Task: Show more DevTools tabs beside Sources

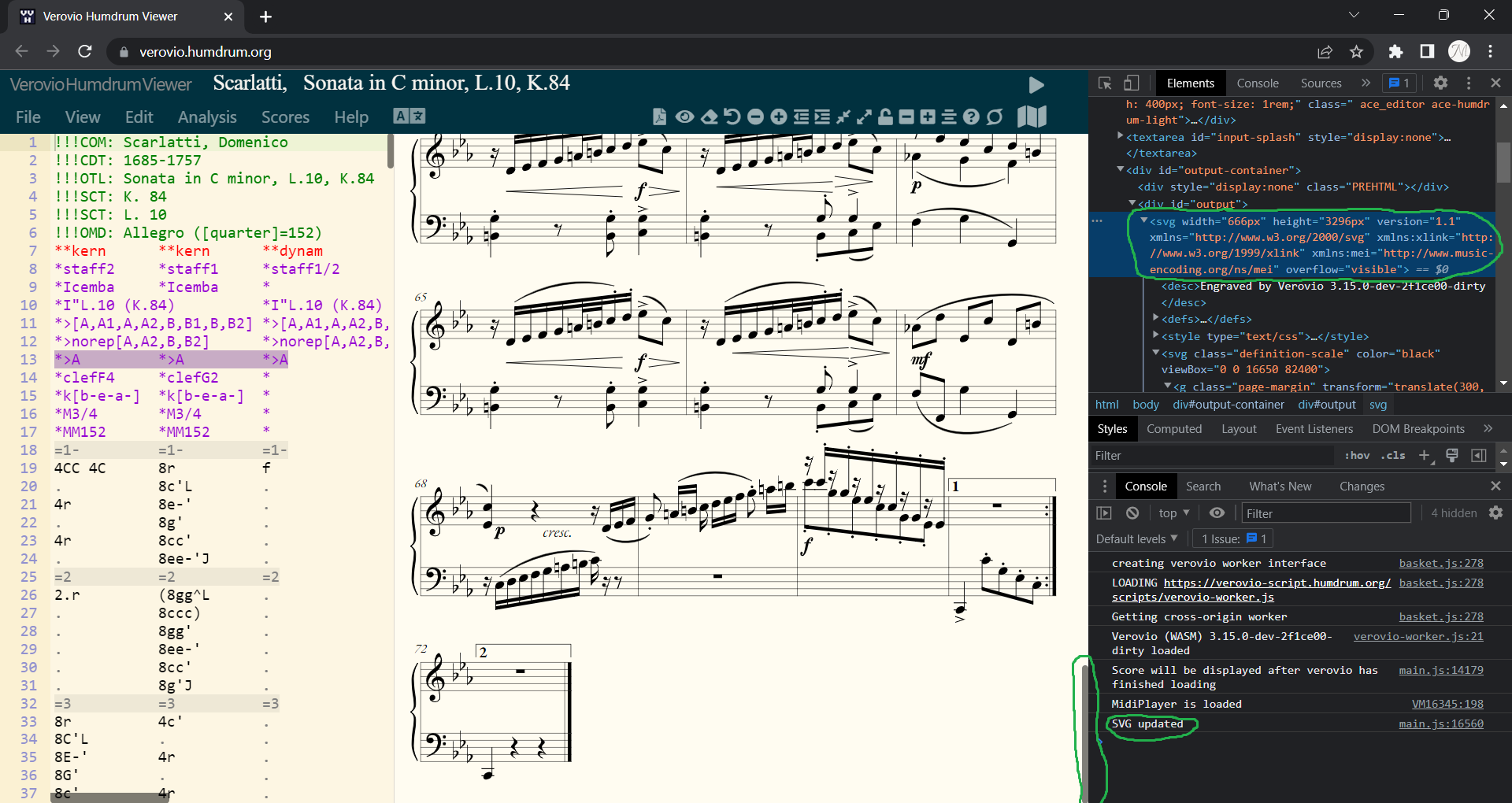Action: click(1366, 83)
